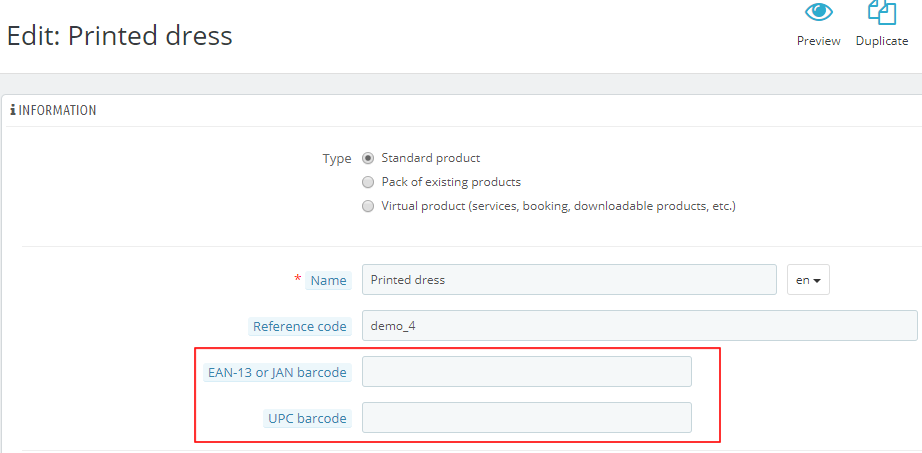Click into the Name input field
Viewport: 922px width, 453px height.
pos(569,280)
